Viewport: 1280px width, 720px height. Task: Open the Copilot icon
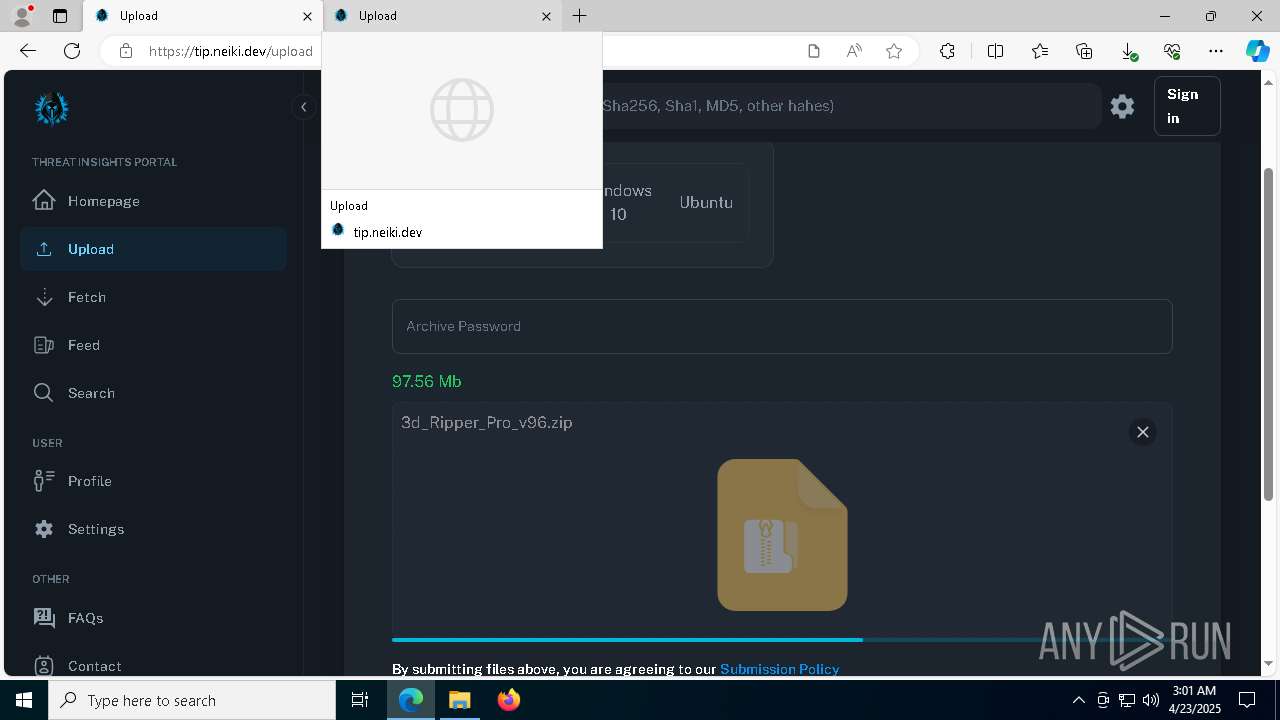click(1258, 51)
